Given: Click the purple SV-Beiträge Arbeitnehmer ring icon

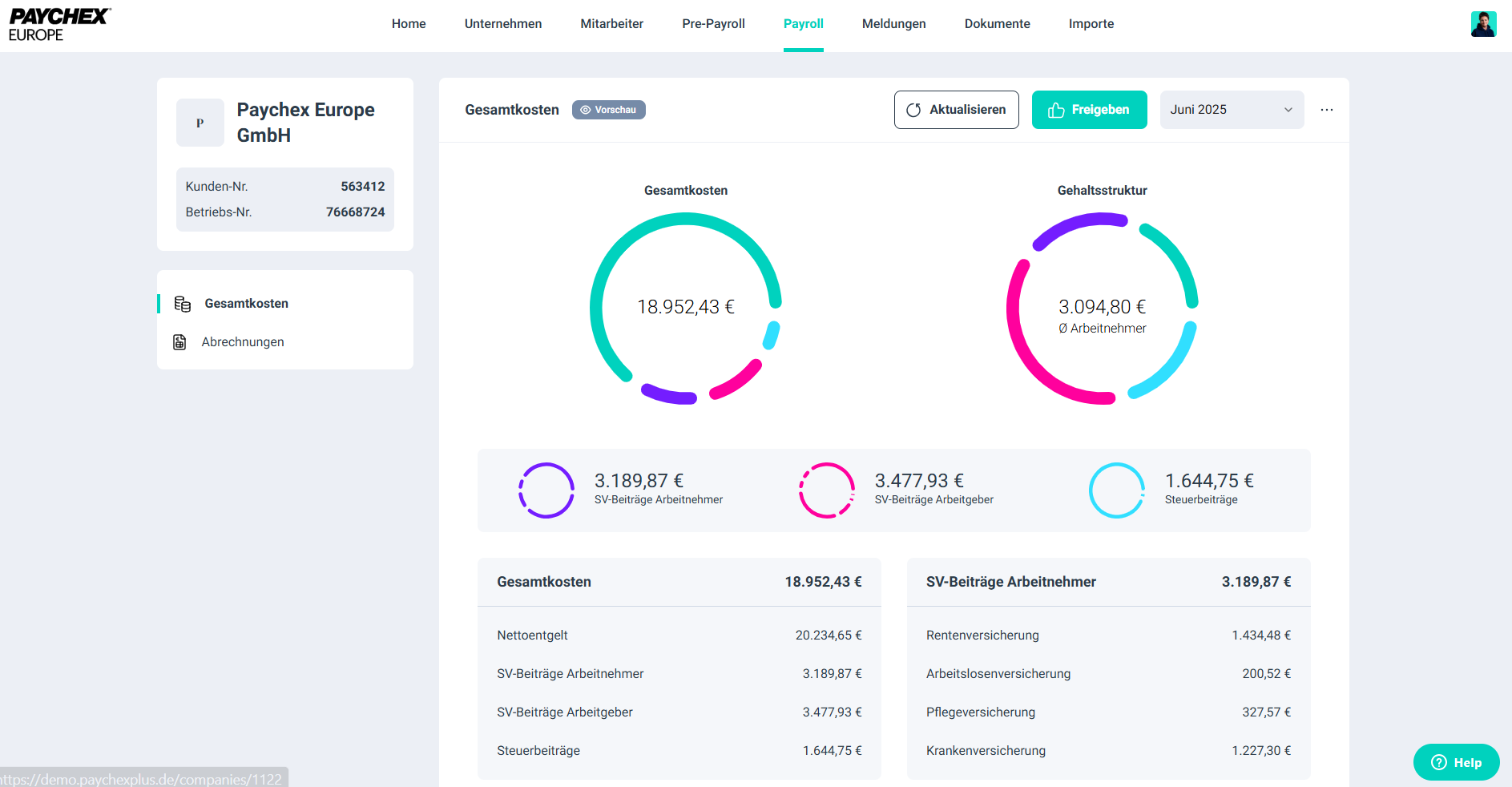Looking at the screenshot, I should pyautogui.click(x=546, y=490).
